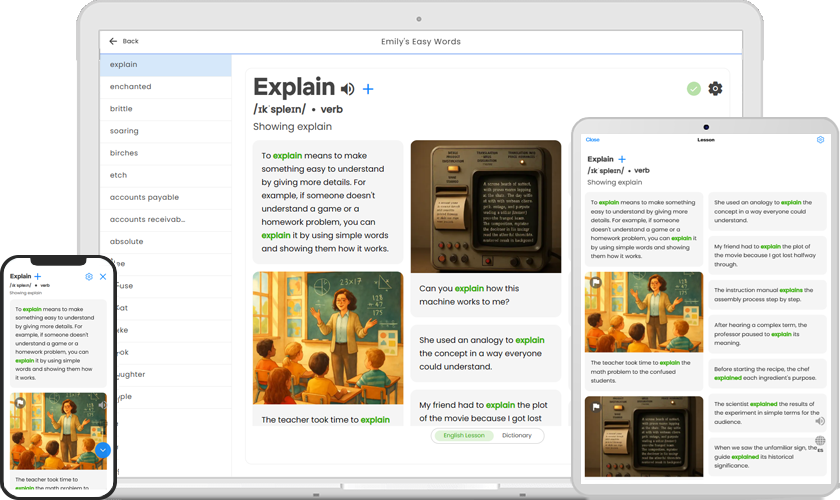Screen dimensions: 840x500
Task: Click the tablet definition card 'To explain means'
Action: pos(644,229)
